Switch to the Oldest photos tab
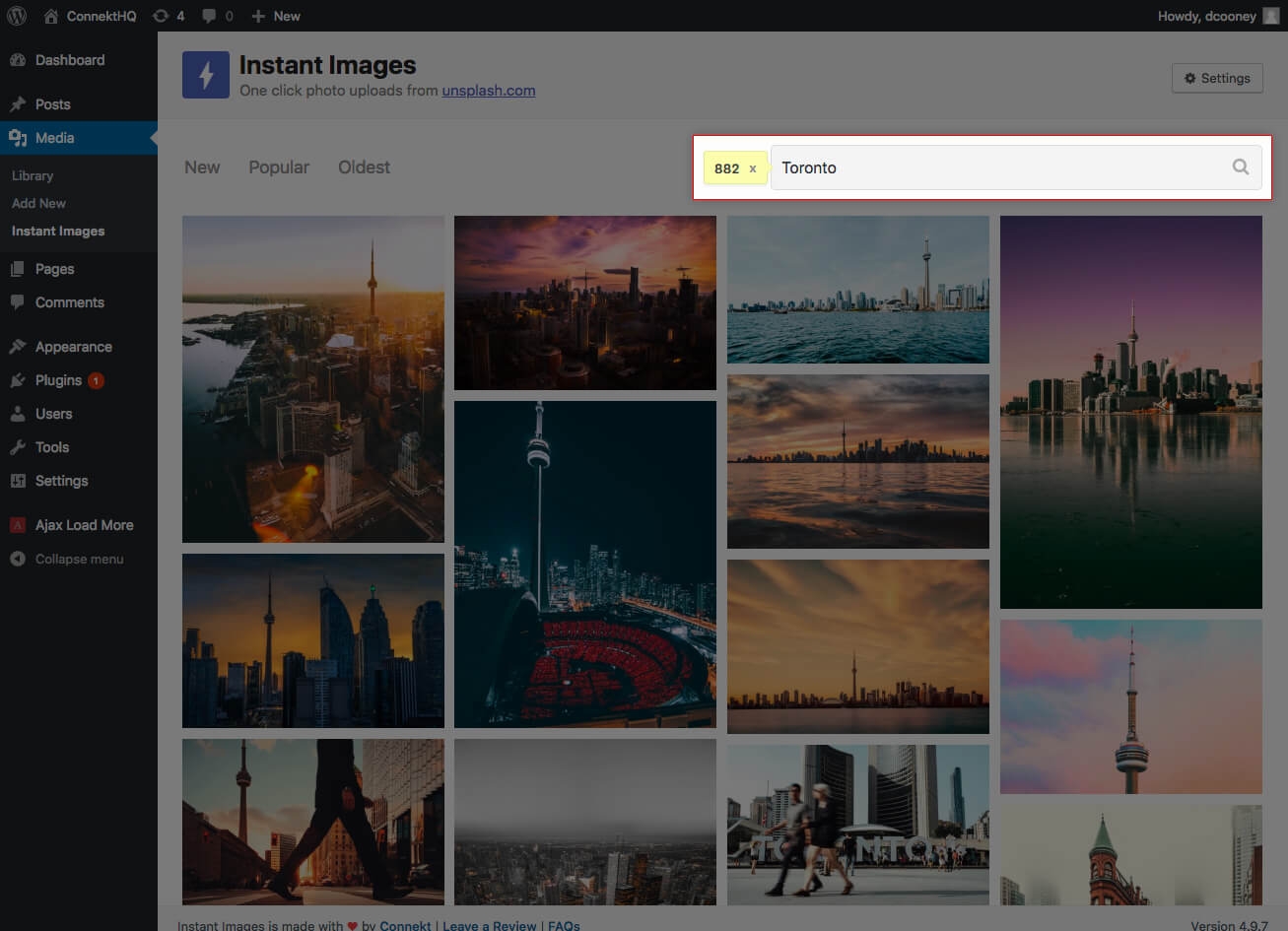Screen dimensions: 1288x931 click(x=364, y=167)
